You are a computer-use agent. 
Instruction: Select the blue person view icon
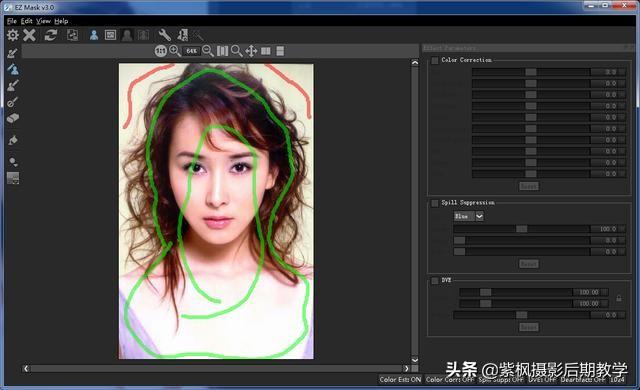coord(94,35)
